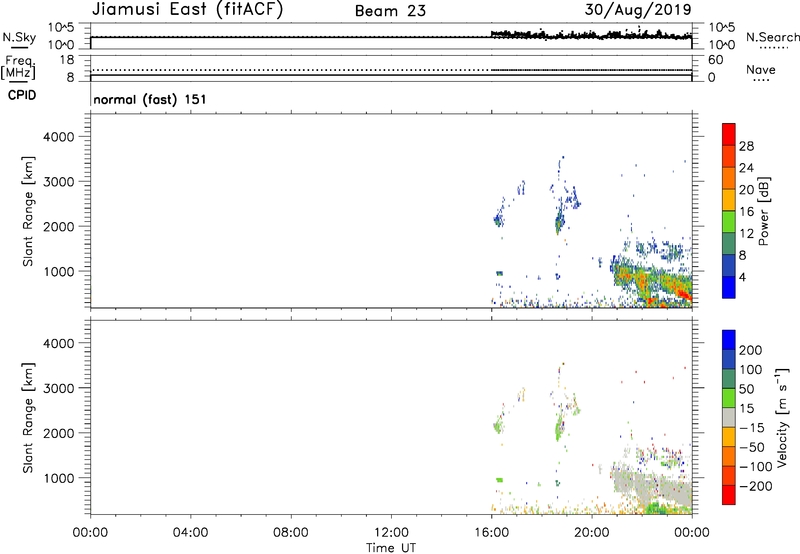
Task: Click the '2000' tick on velocity panel
Action: (x=58, y=433)
